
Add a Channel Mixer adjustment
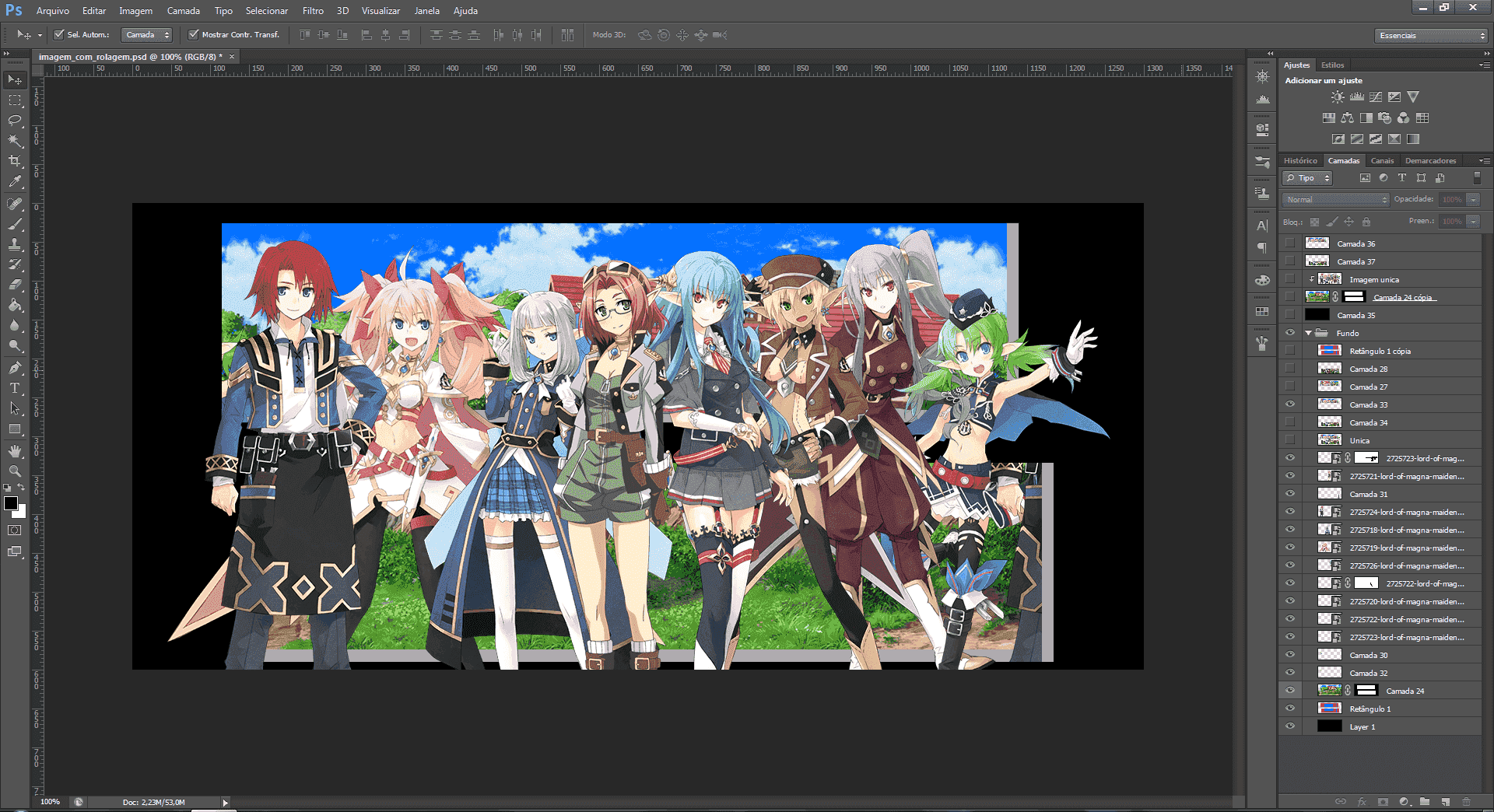click(x=1403, y=118)
